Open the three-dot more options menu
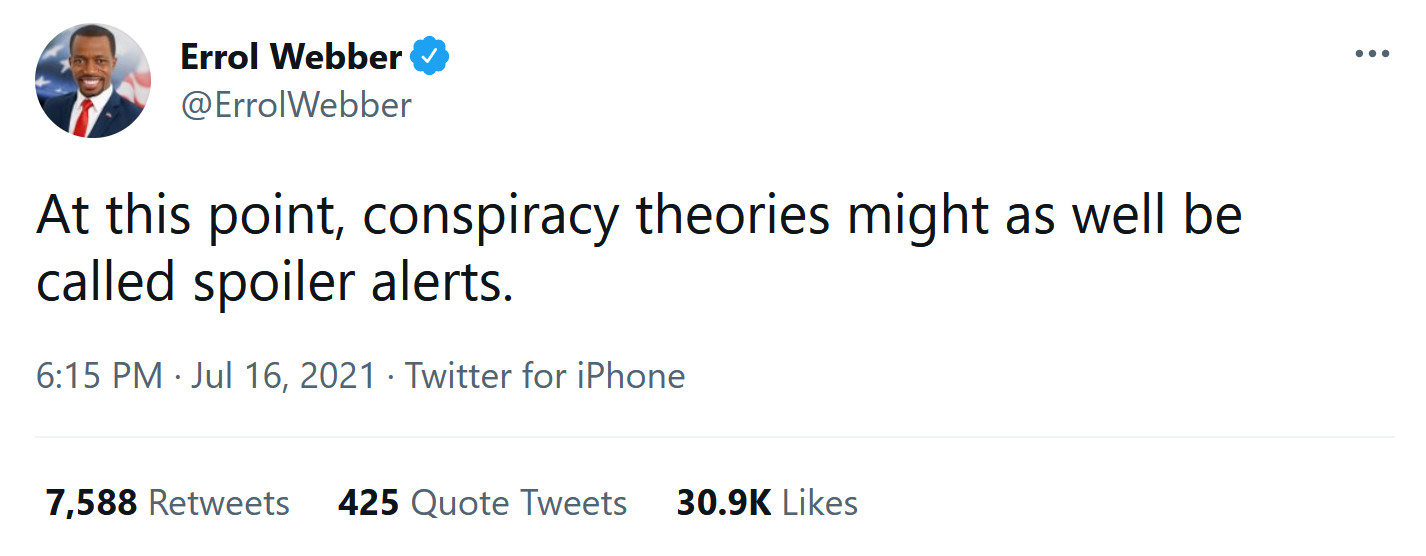Image resolution: width=1426 pixels, height=556 pixels. (1372, 54)
